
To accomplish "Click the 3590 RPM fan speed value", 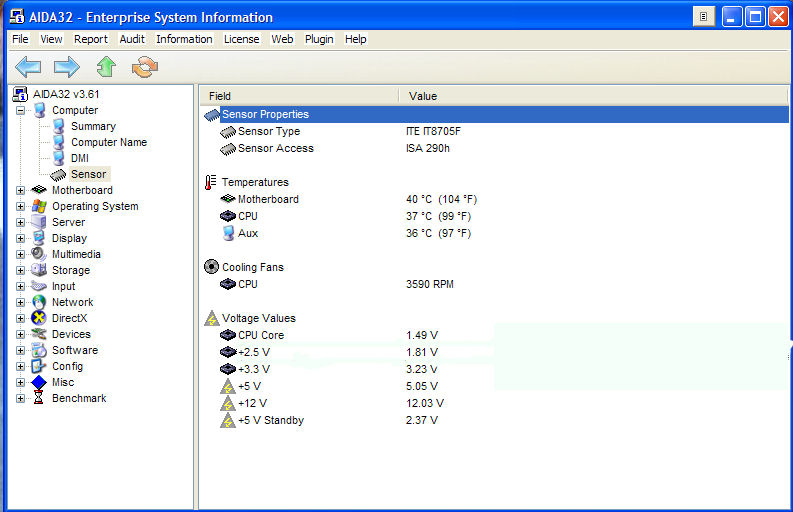I will click(x=430, y=284).
